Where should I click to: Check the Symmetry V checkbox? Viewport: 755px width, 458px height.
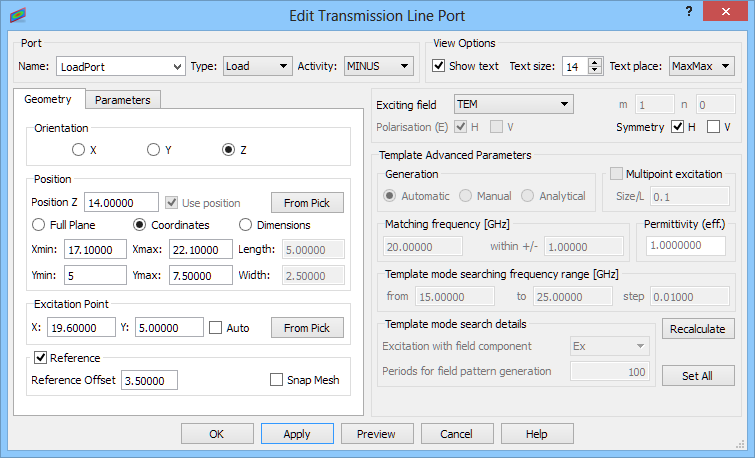coord(713,127)
